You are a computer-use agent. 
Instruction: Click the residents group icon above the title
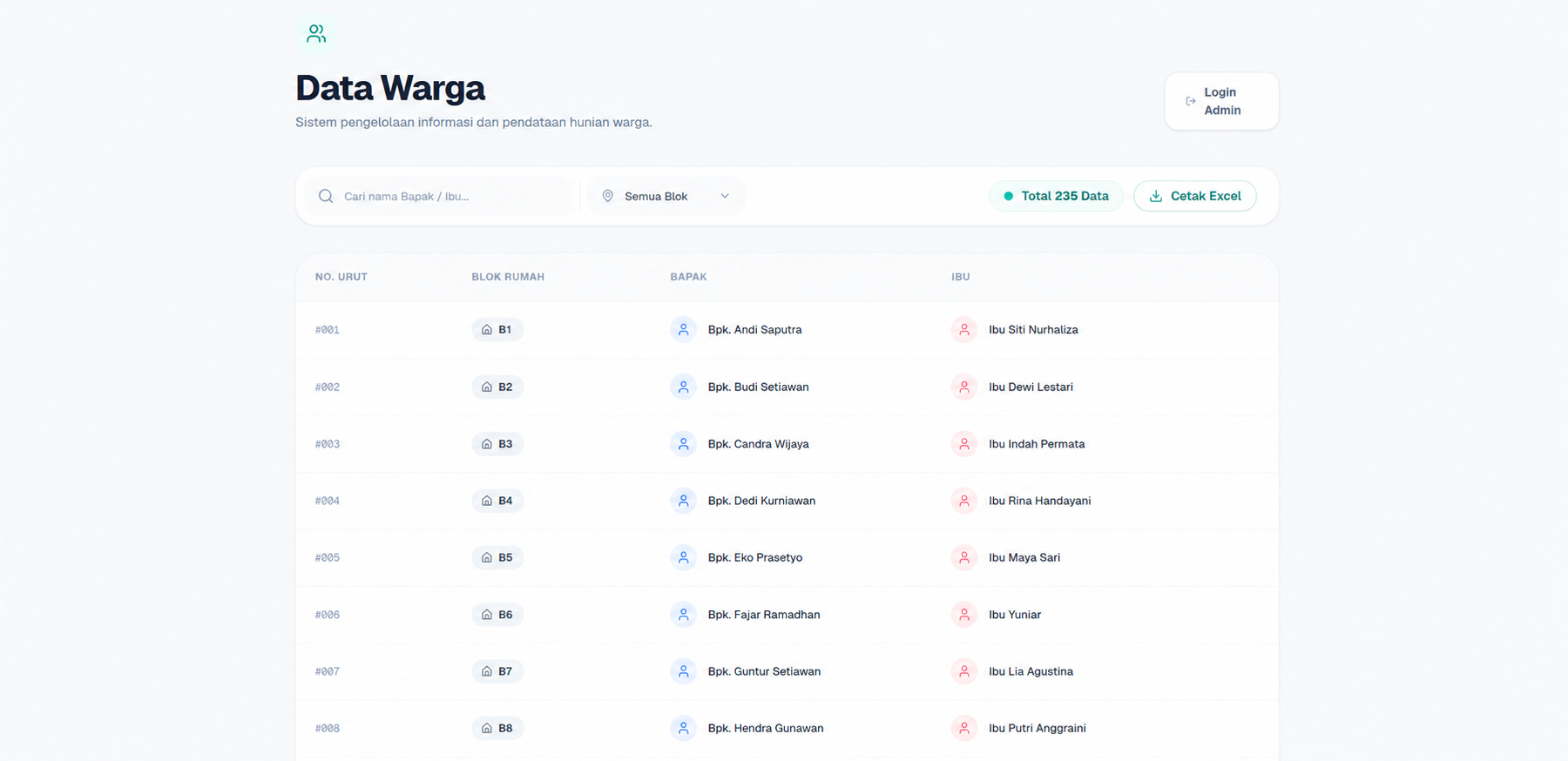pos(316,34)
